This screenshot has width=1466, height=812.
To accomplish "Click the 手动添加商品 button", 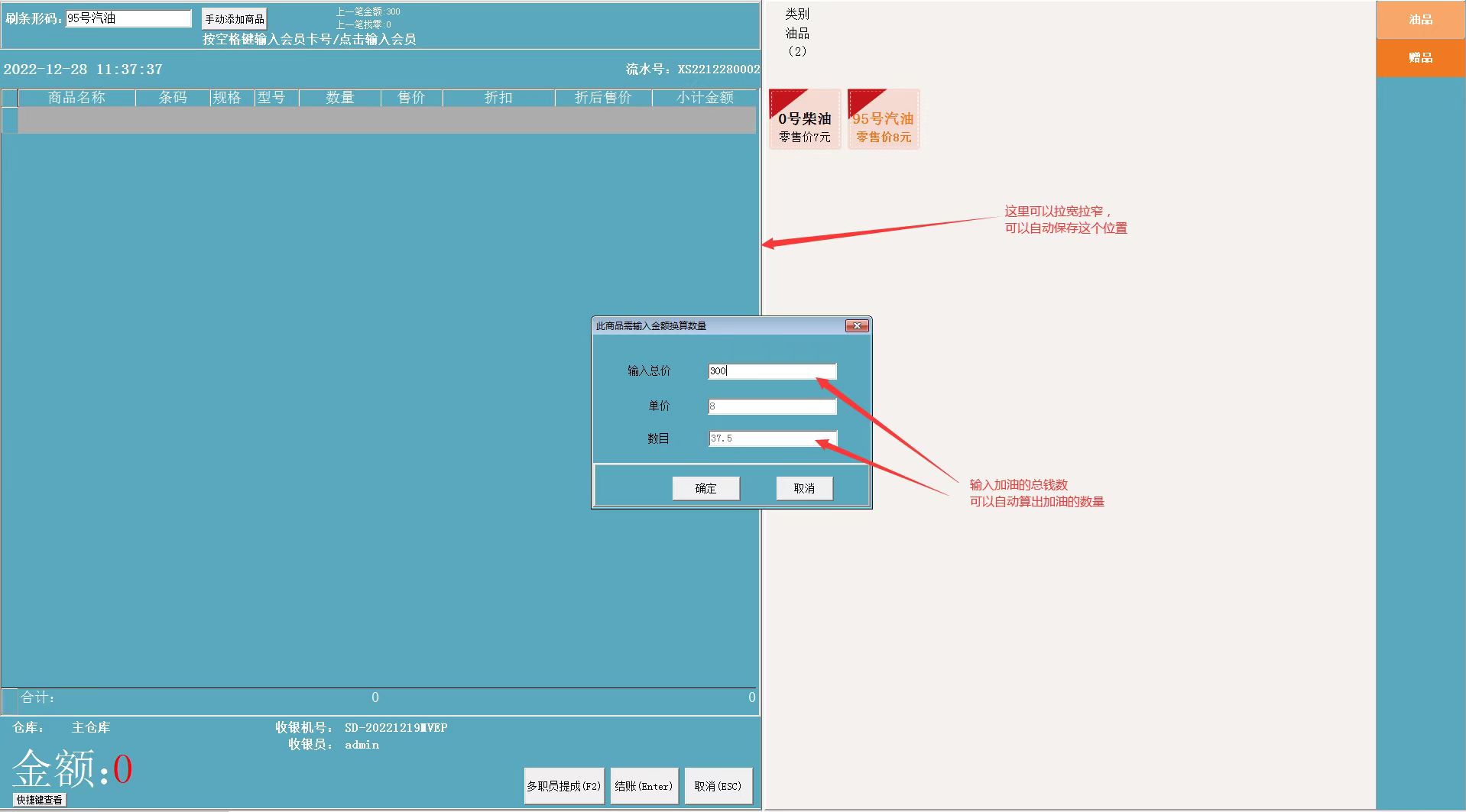I will (x=234, y=19).
